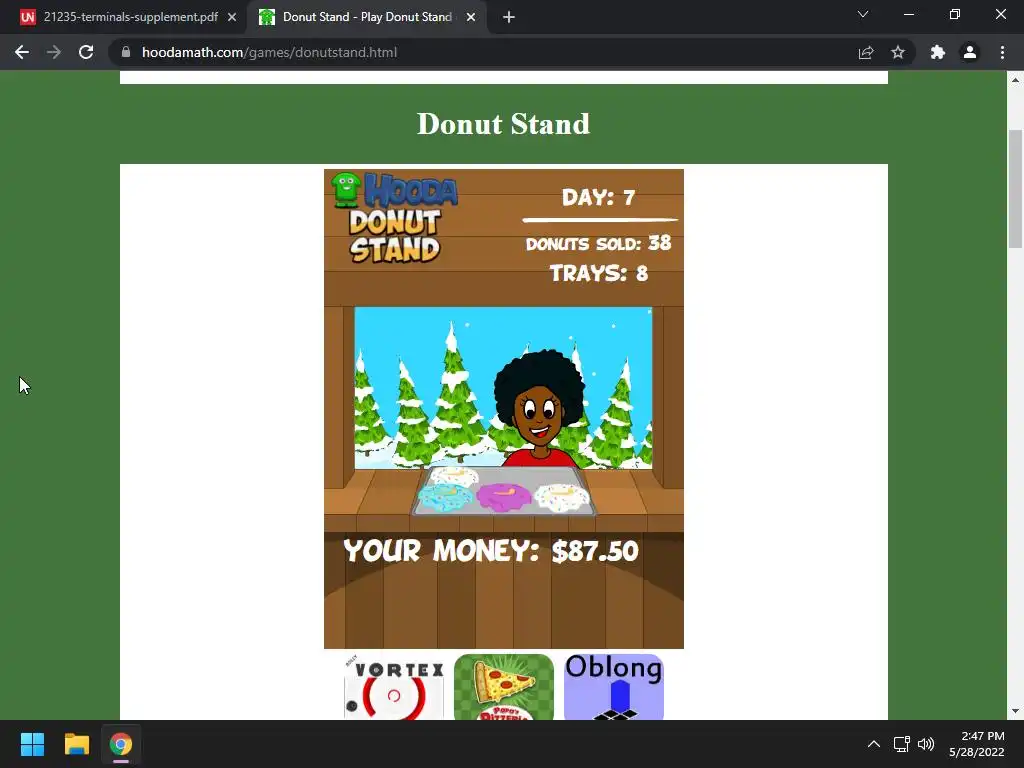Restore down the Chrome window
1024x768 pixels.
tap(955, 14)
